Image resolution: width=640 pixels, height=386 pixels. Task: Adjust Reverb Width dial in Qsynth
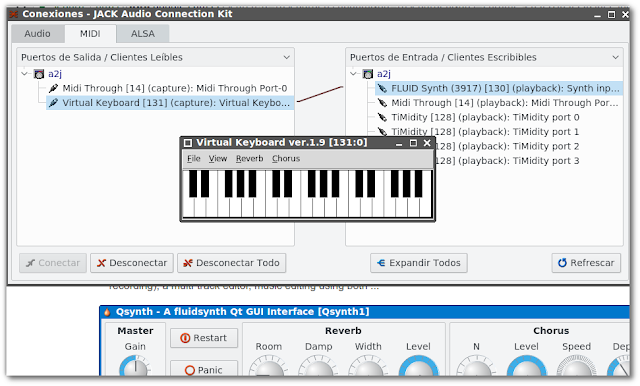coord(368,366)
